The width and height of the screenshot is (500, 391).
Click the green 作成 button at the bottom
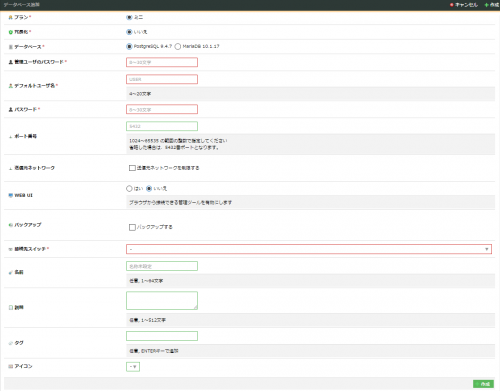tap(483, 384)
